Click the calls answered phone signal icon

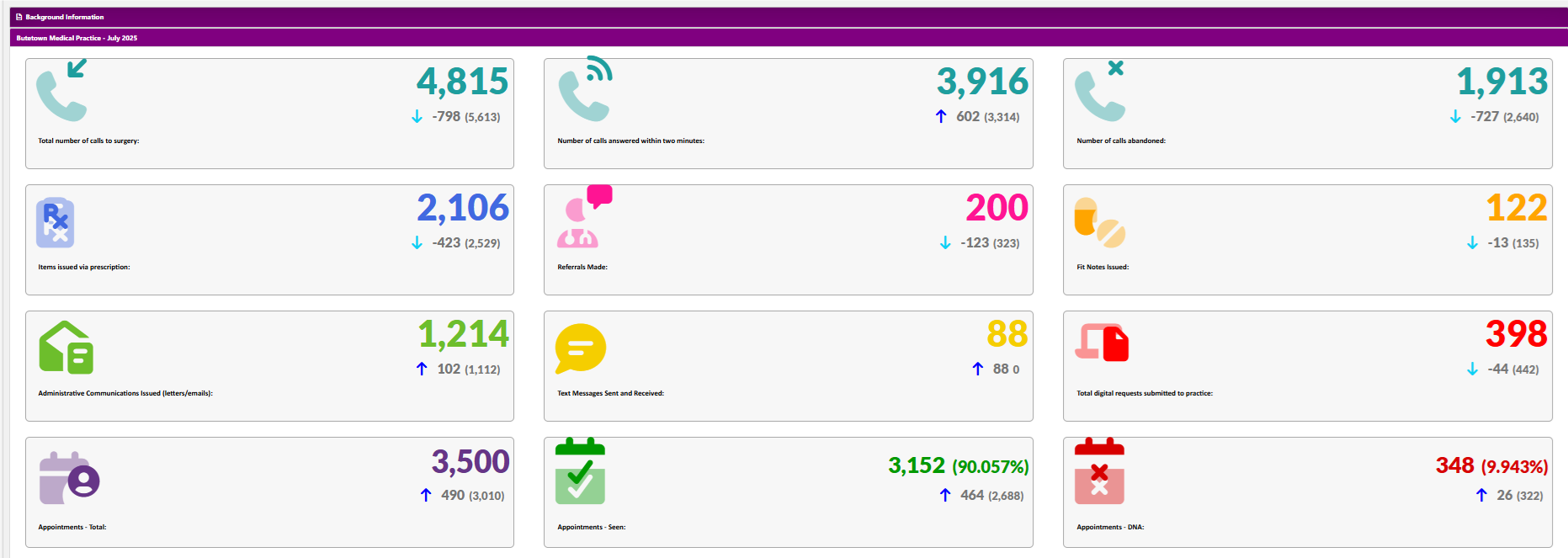pyautogui.click(x=585, y=89)
